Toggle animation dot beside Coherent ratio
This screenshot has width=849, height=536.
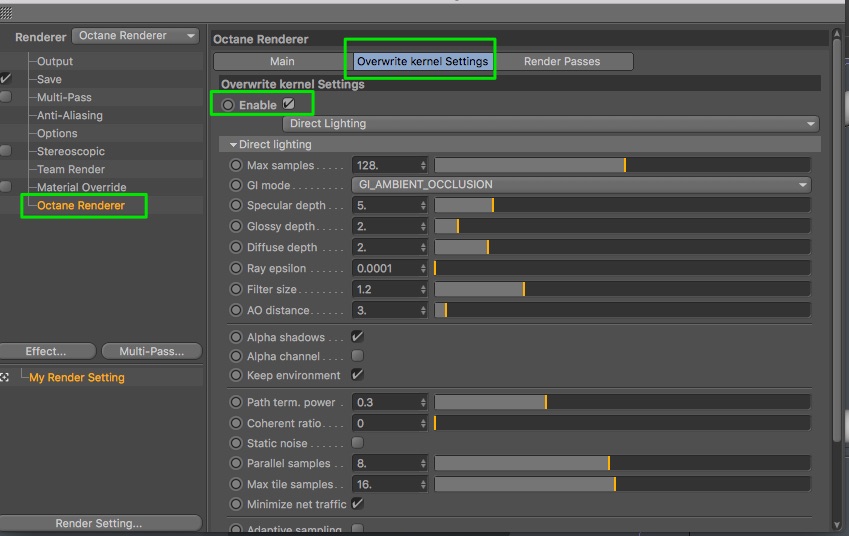click(236, 423)
